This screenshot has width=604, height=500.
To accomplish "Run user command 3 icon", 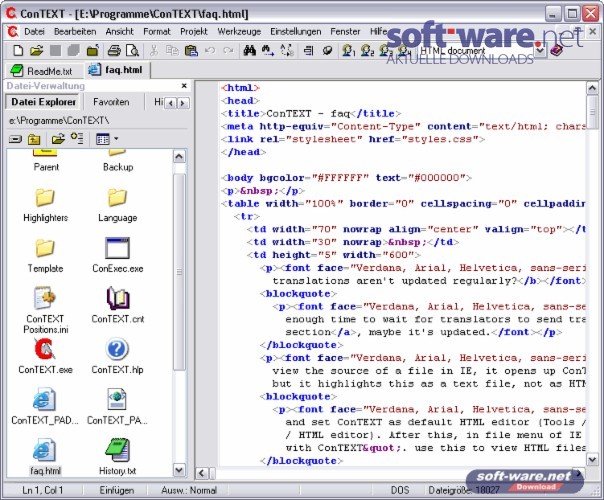I will (386, 50).
